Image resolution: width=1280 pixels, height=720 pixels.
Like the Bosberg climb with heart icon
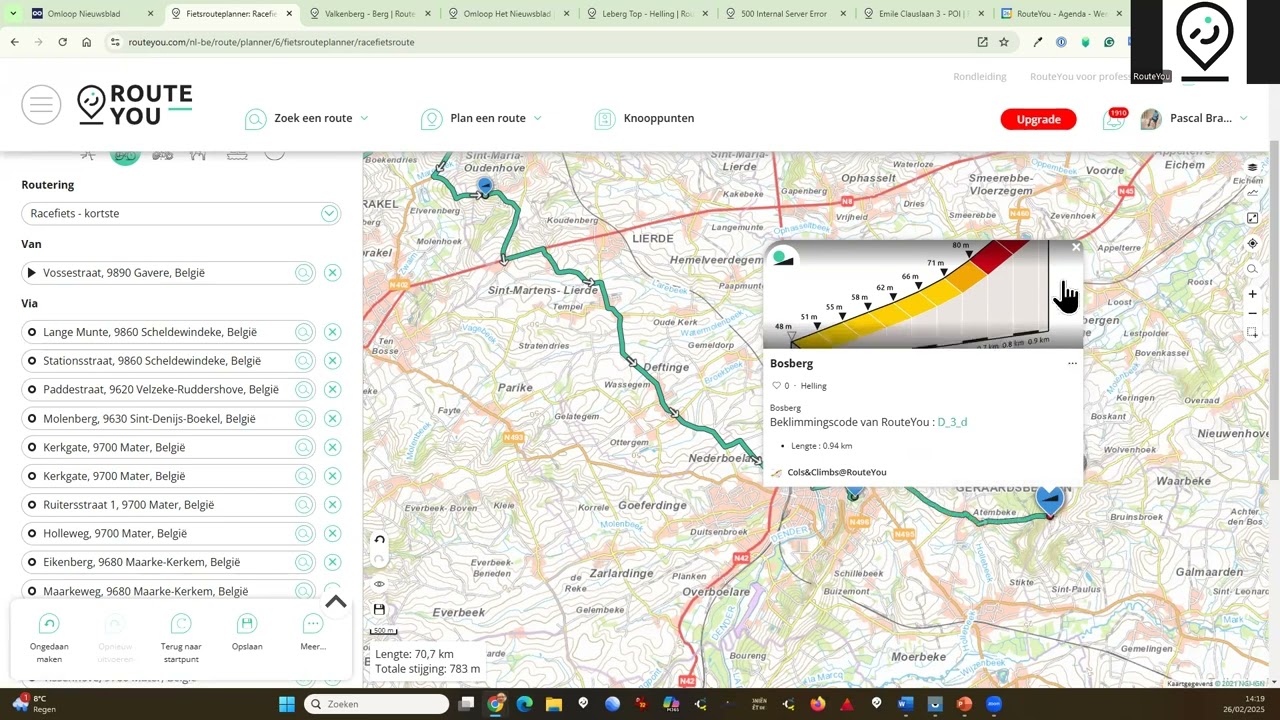(x=776, y=386)
